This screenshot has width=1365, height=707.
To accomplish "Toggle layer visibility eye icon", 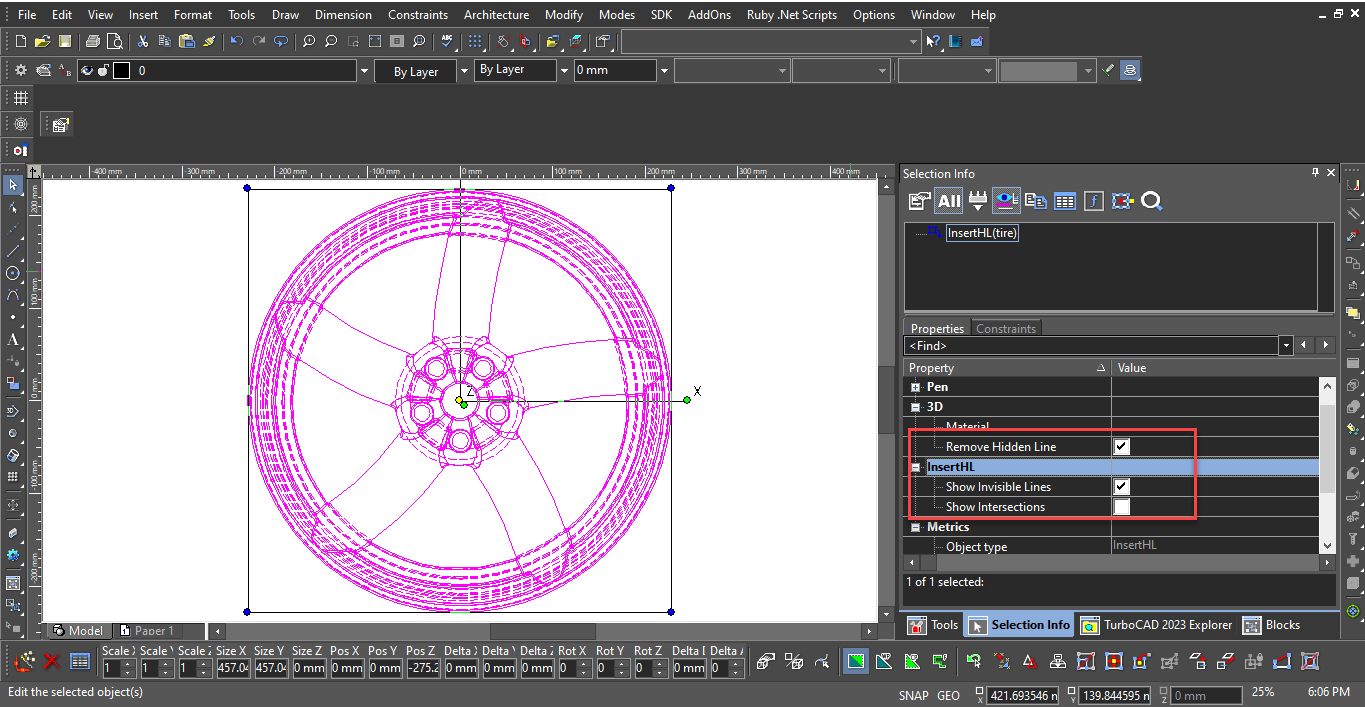I will point(86,70).
